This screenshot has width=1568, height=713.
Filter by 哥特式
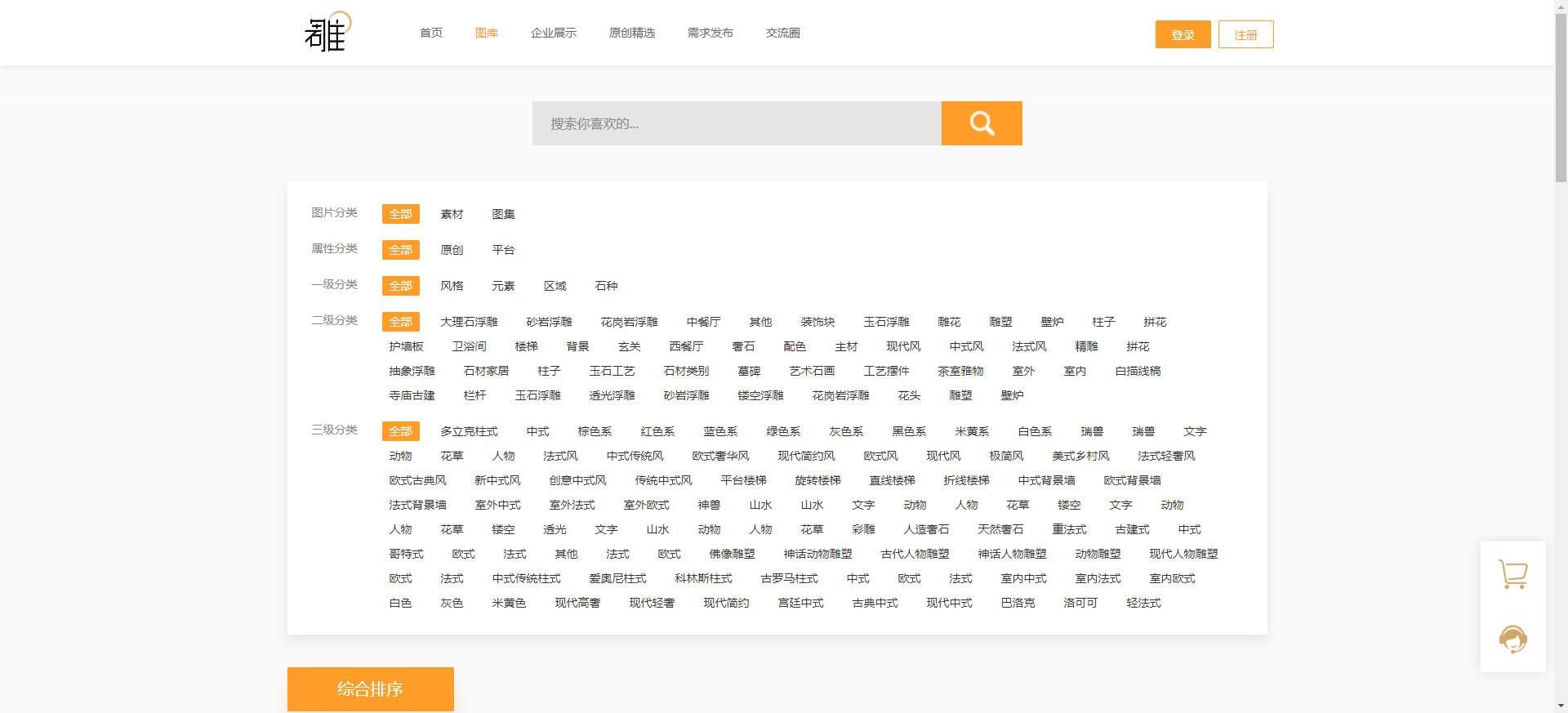pyautogui.click(x=407, y=554)
